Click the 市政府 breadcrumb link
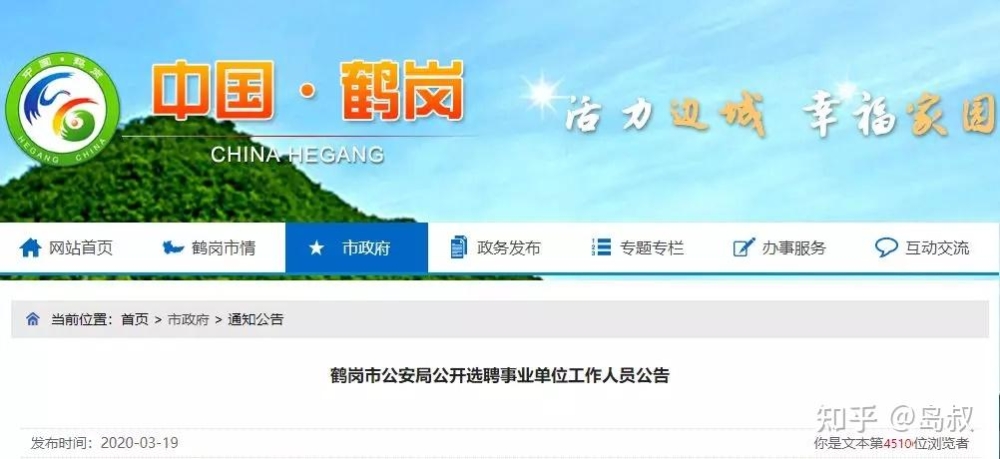Image resolution: width=1000 pixels, height=459 pixels. click(188, 320)
